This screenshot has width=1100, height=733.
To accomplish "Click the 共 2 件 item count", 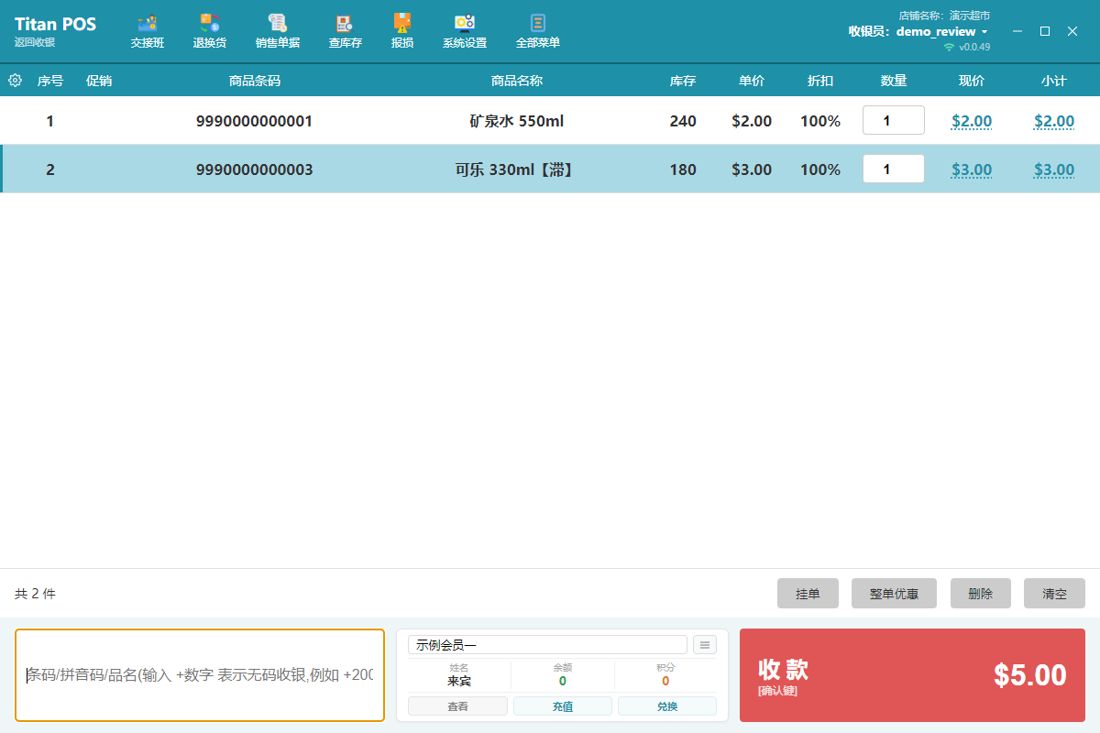I will click(x=35, y=593).
